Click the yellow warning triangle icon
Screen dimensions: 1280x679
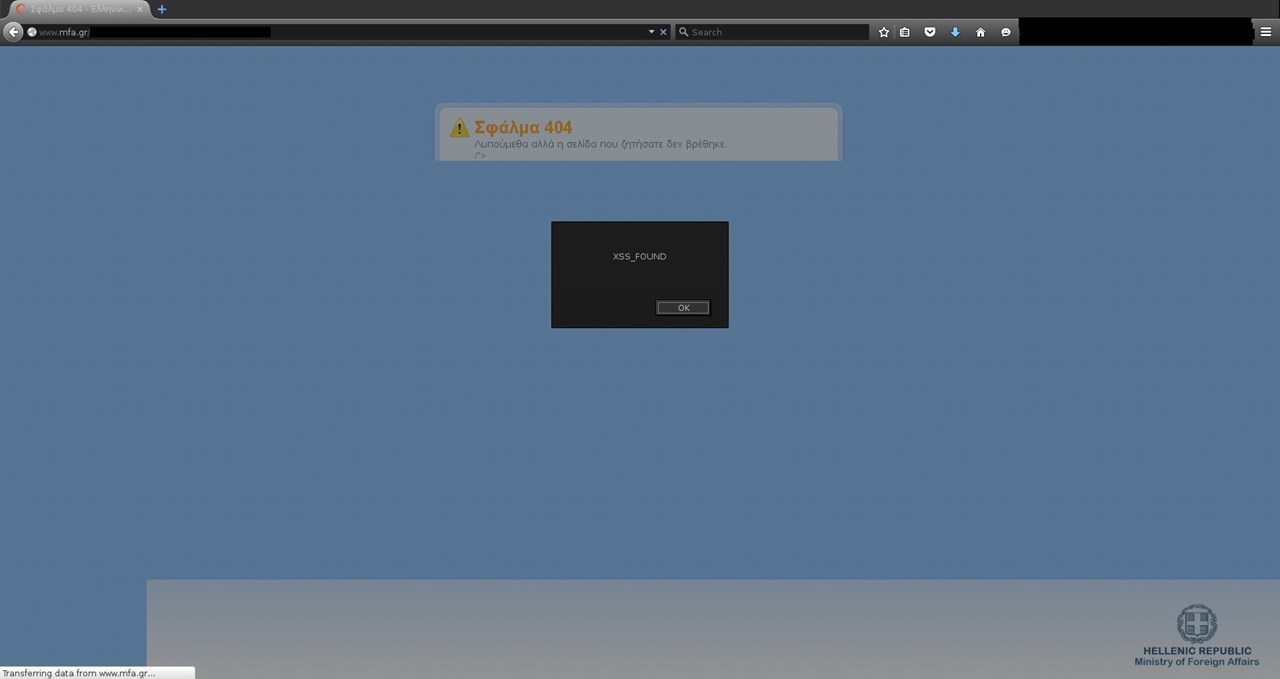click(459, 128)
